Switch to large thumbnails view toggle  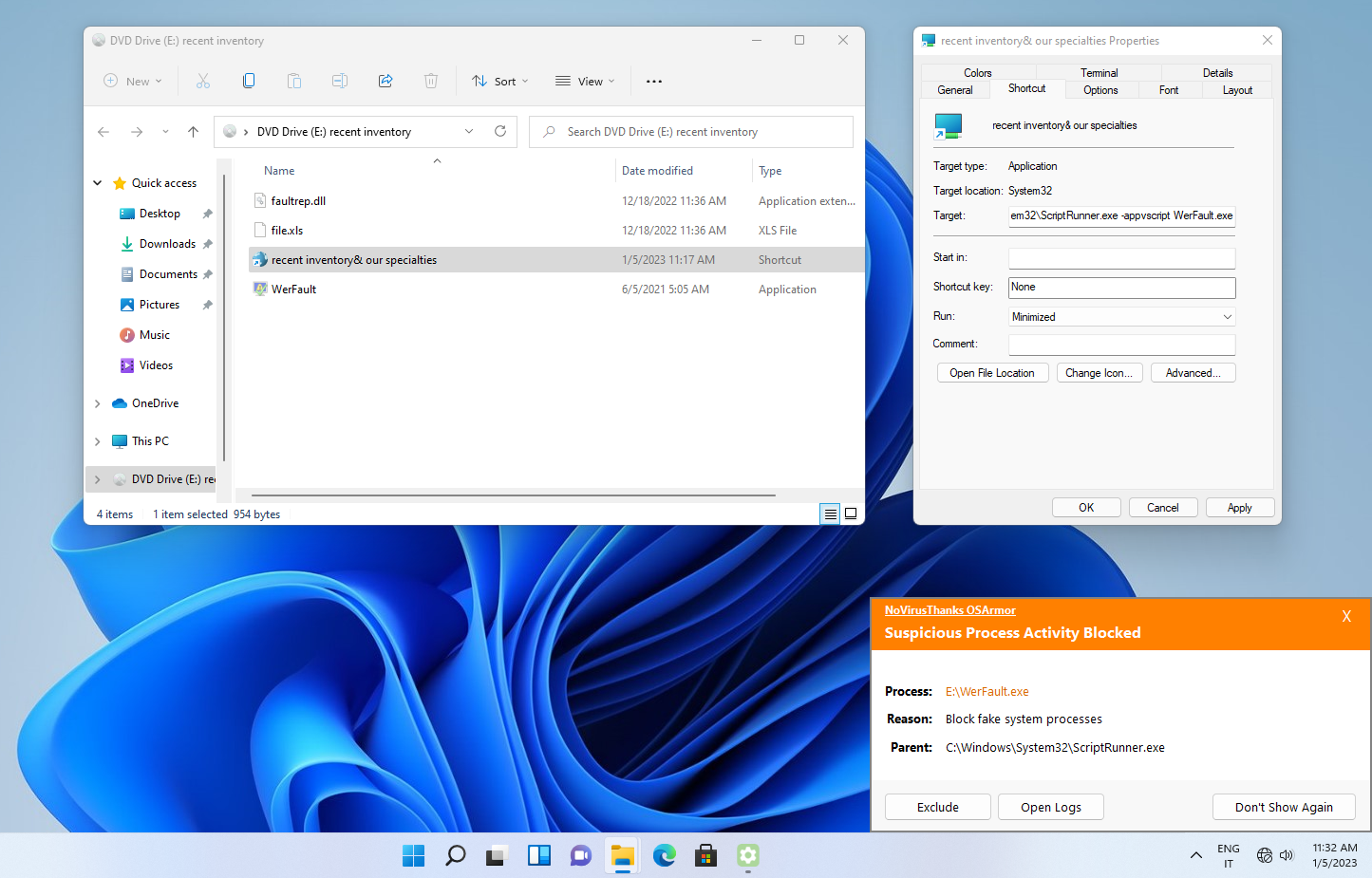(x=851, y=514)
